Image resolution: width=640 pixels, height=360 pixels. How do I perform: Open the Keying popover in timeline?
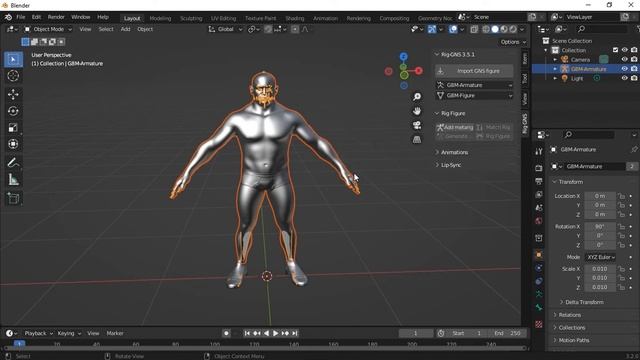69,333
